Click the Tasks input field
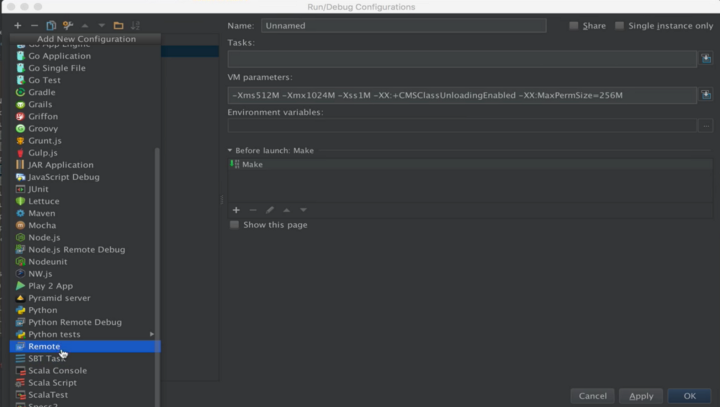Screen dimensions: 720x407 (462, 59)
